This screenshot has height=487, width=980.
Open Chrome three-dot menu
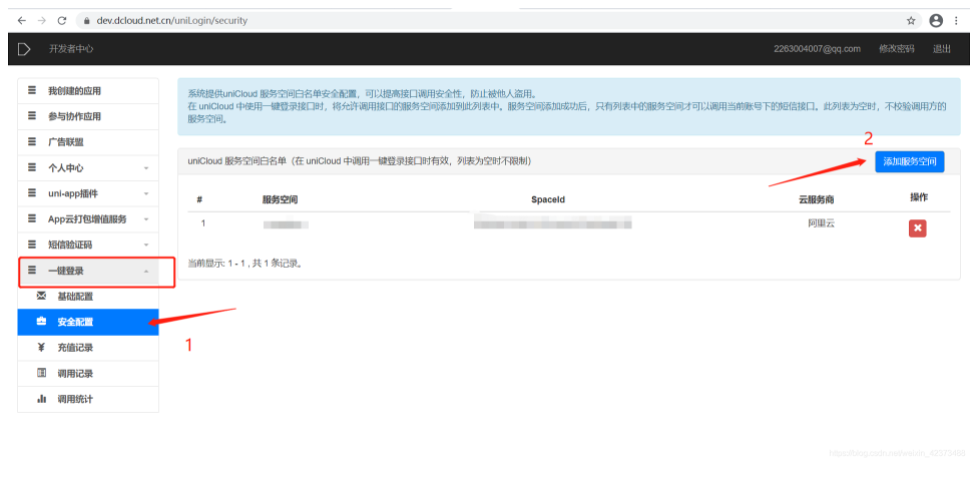click(x=958, y=20)
